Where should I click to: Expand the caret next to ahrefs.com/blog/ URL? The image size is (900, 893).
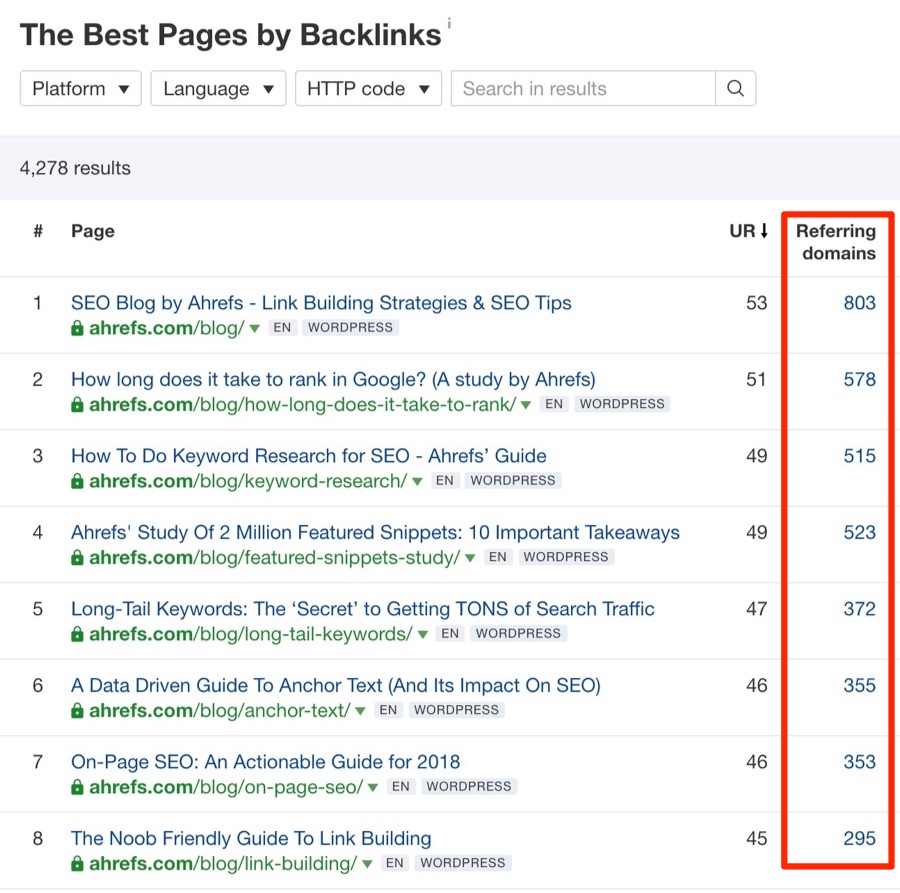click(x=254, y=328)
